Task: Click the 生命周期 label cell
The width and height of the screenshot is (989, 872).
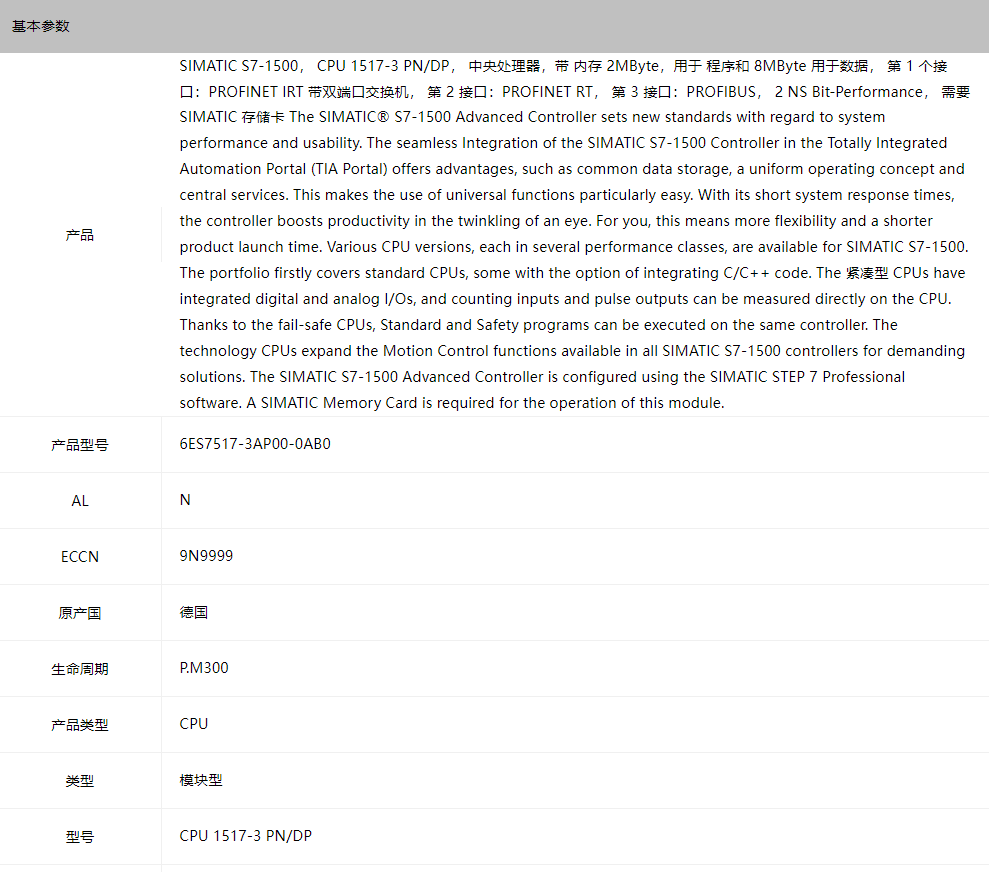Action: coord(80,669)
